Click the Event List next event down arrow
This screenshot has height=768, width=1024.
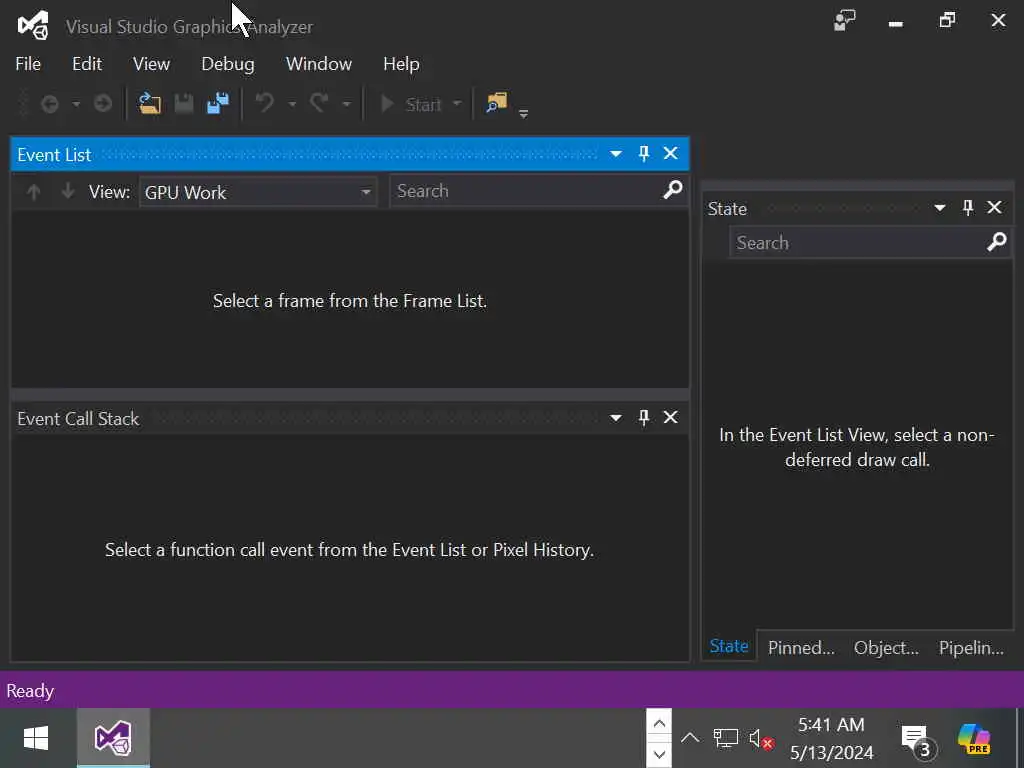click(x=67, y=192)
